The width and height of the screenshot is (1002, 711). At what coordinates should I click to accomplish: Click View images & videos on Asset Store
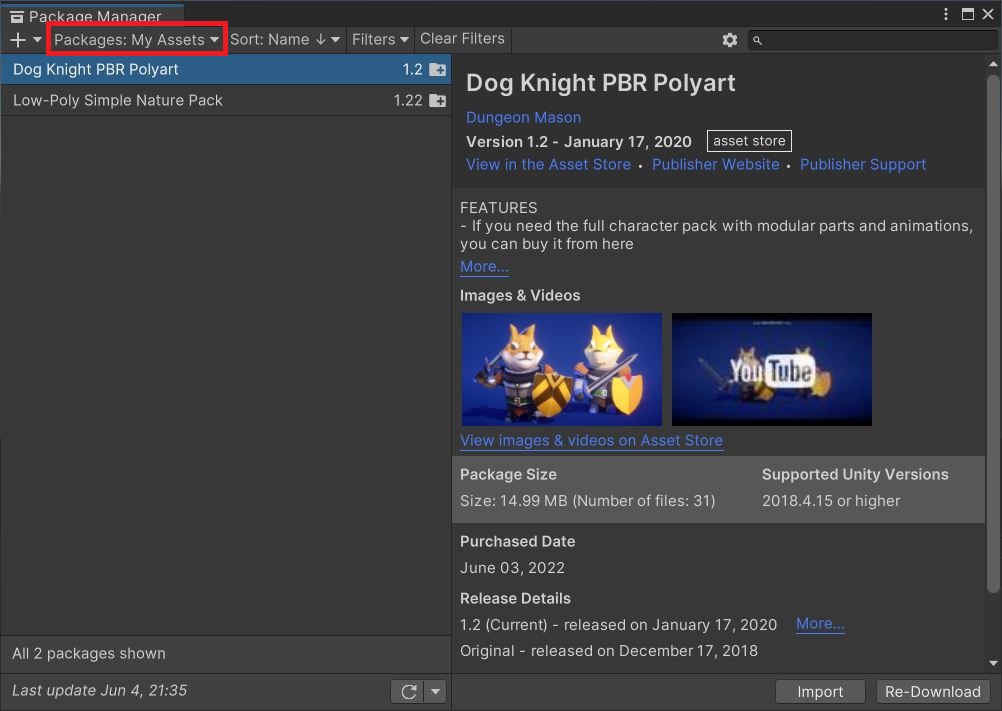click(592, 441)
